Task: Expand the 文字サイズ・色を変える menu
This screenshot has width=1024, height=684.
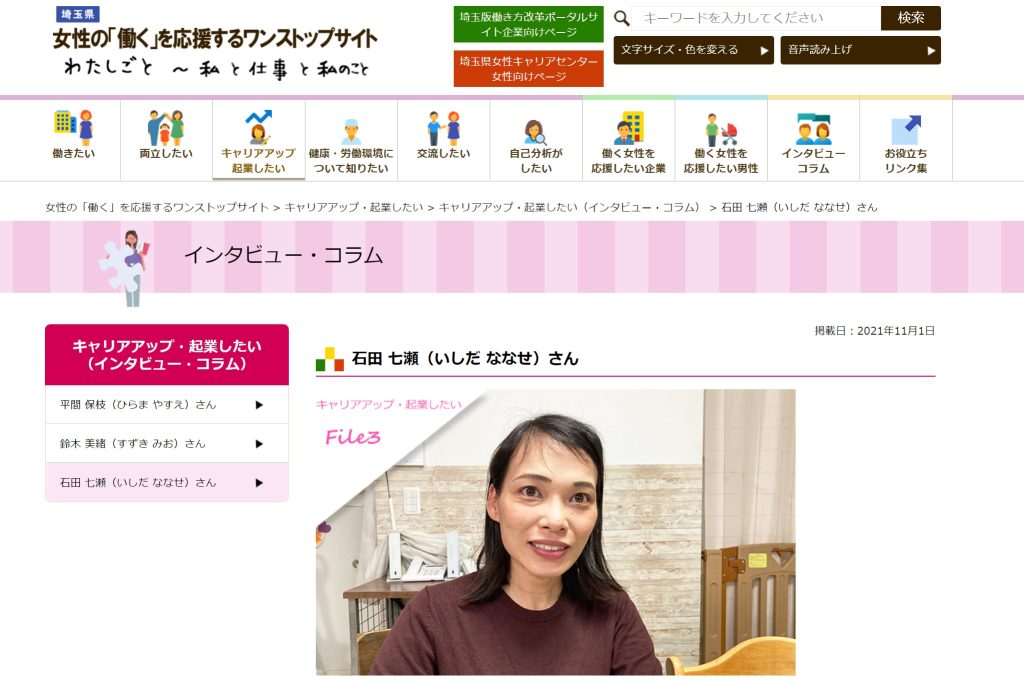Action: click(x=694, y=50)
